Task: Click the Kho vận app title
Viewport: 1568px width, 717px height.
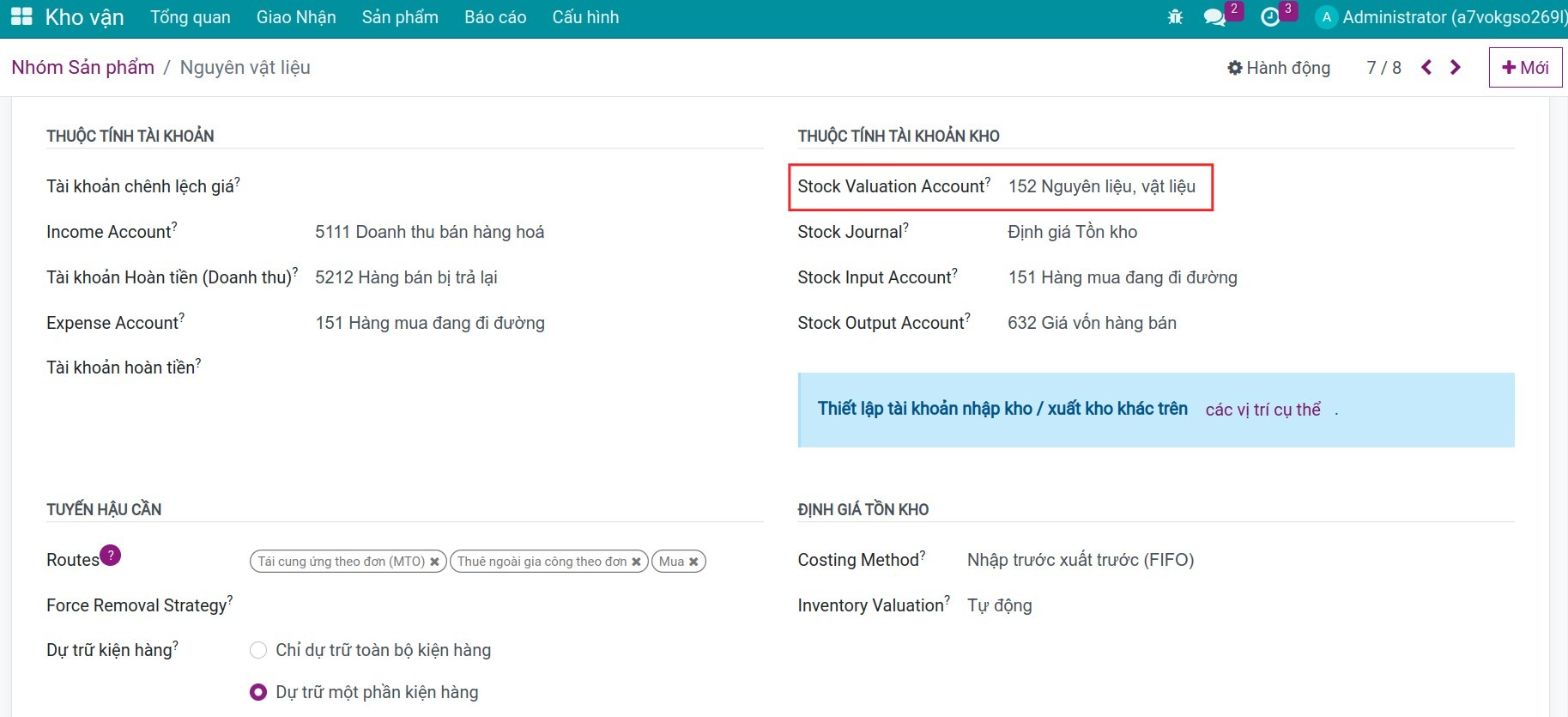Action: tap(84, 17)
